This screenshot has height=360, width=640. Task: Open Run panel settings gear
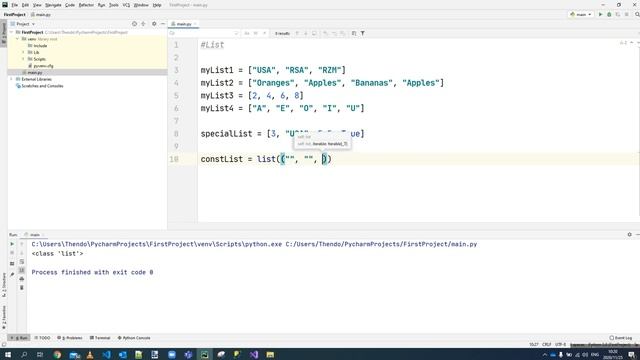click(x=629, y=235)
